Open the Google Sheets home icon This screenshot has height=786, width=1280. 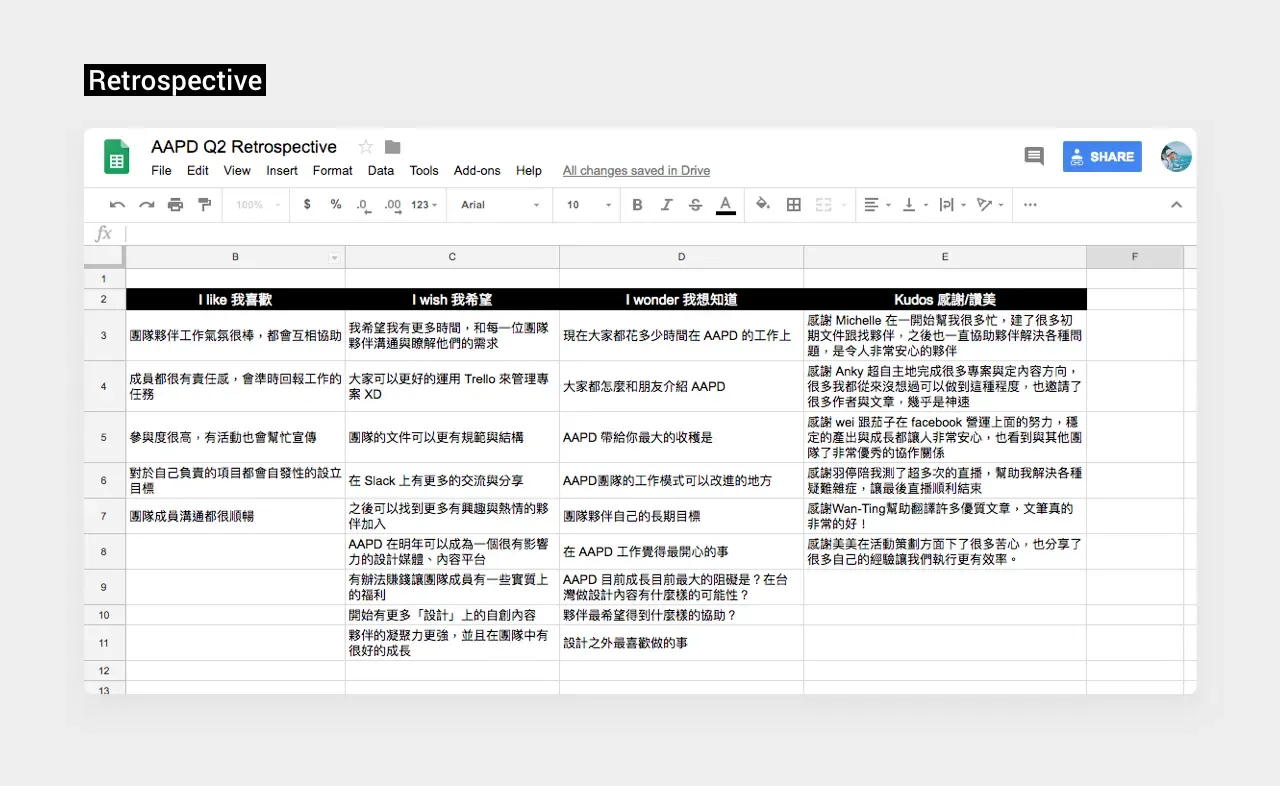[117, 157]
